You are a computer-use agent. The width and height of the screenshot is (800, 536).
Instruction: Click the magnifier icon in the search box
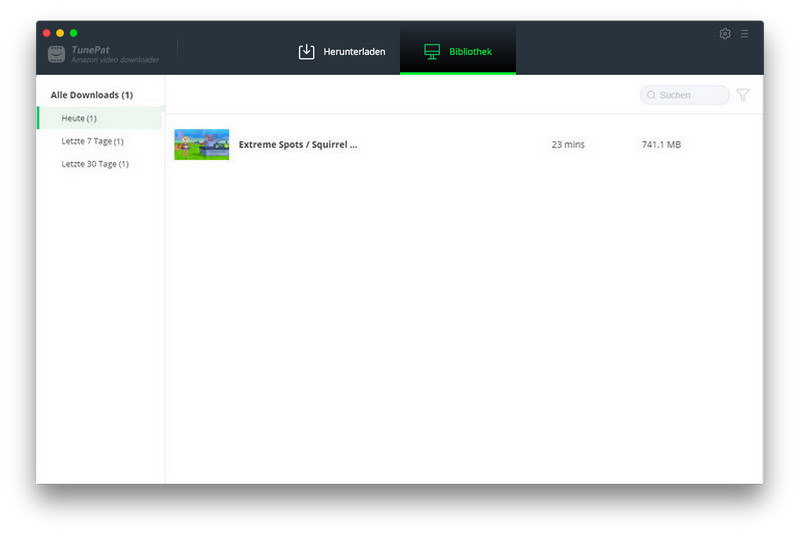[651, 95]
